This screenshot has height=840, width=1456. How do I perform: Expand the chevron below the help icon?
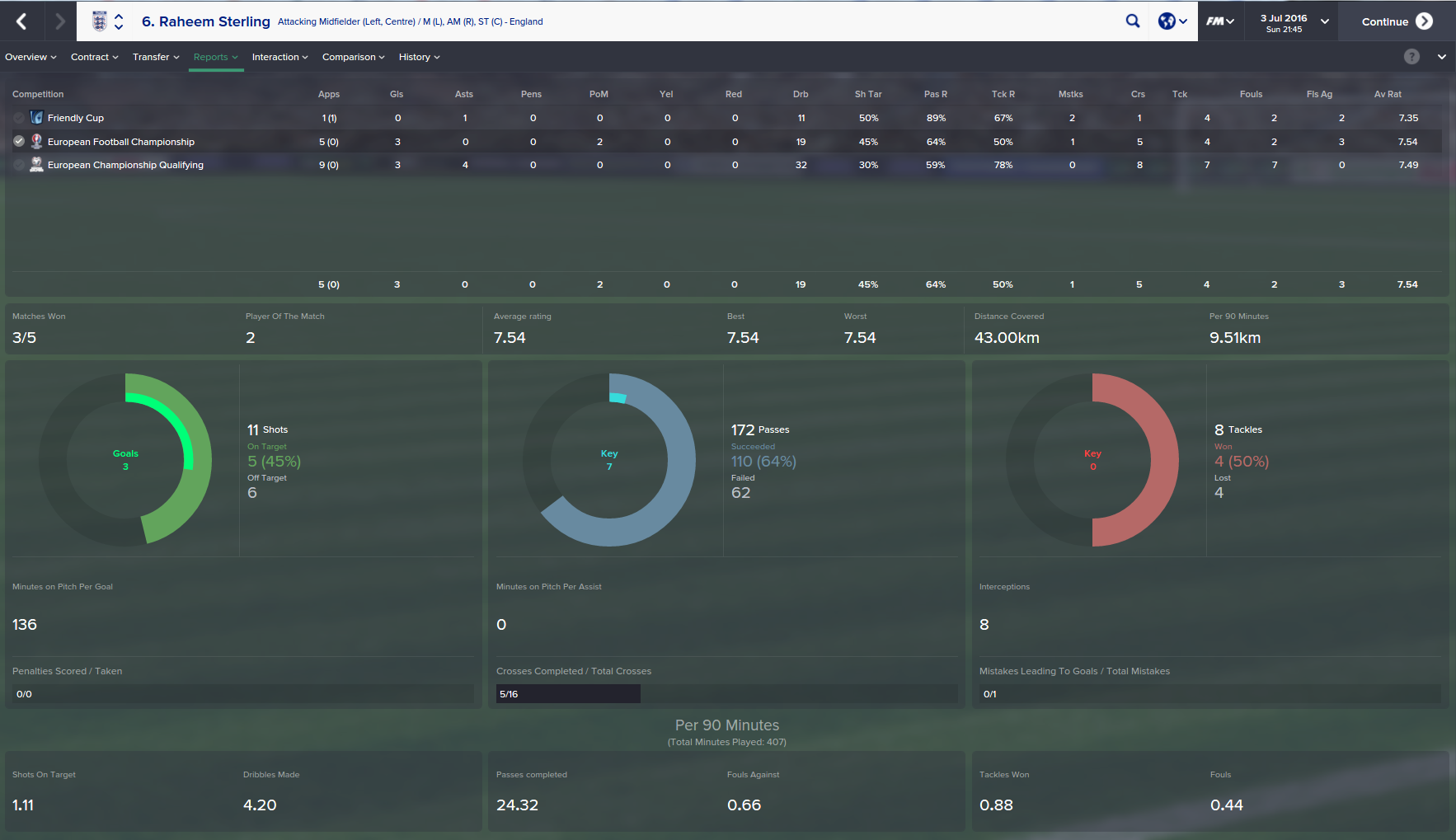click(1441, 57)
